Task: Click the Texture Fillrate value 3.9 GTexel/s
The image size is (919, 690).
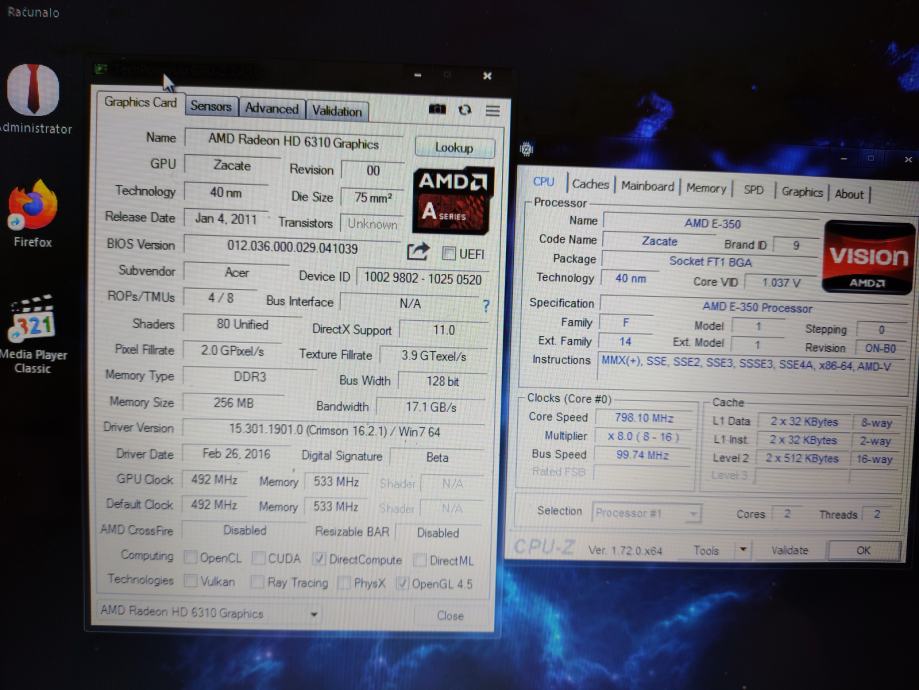Action: coord(433,356)
